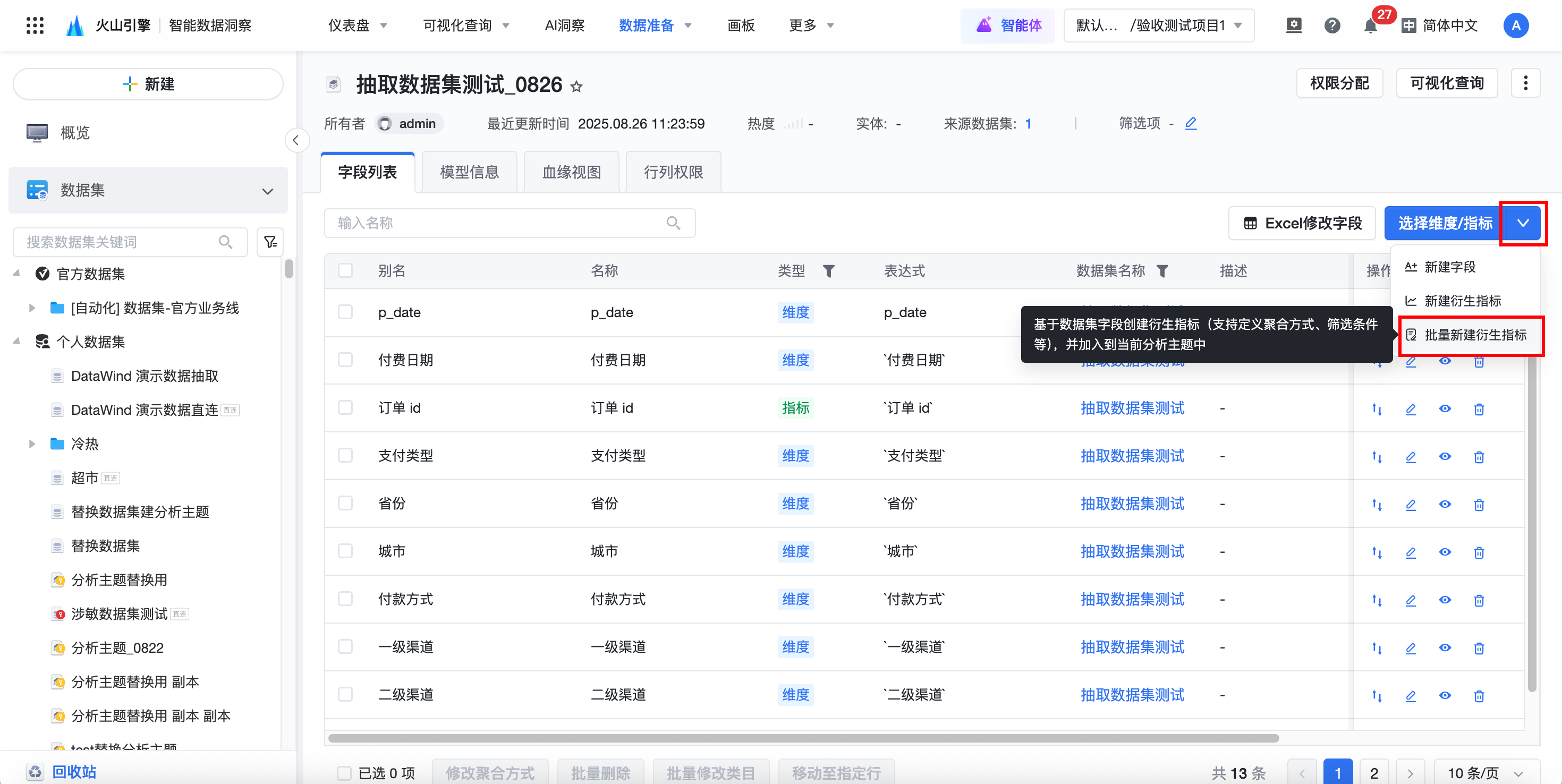
Task: Check the p_date row checkbox
Action: pyautogui.click(x=346, y=312)
